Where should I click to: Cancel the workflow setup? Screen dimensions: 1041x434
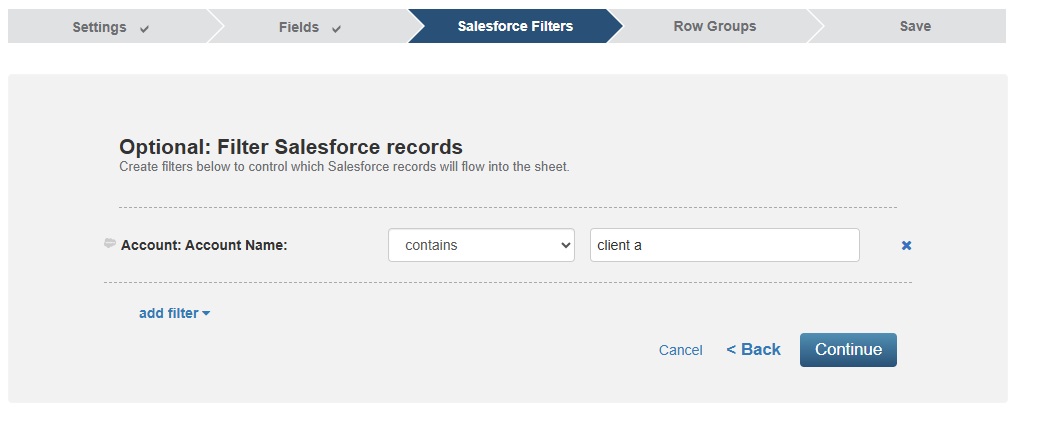[x=681, y=350]
